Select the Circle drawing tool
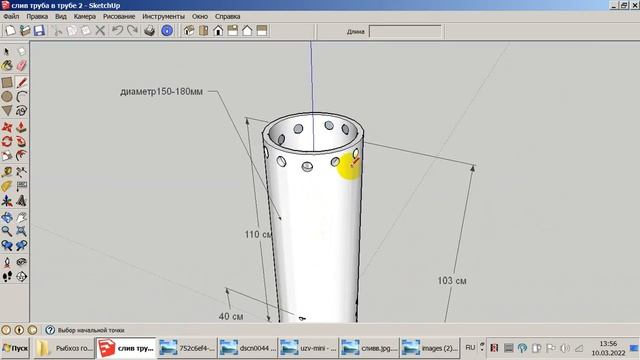The height and width of the screenshot is (360, 640). coord(7,97)
